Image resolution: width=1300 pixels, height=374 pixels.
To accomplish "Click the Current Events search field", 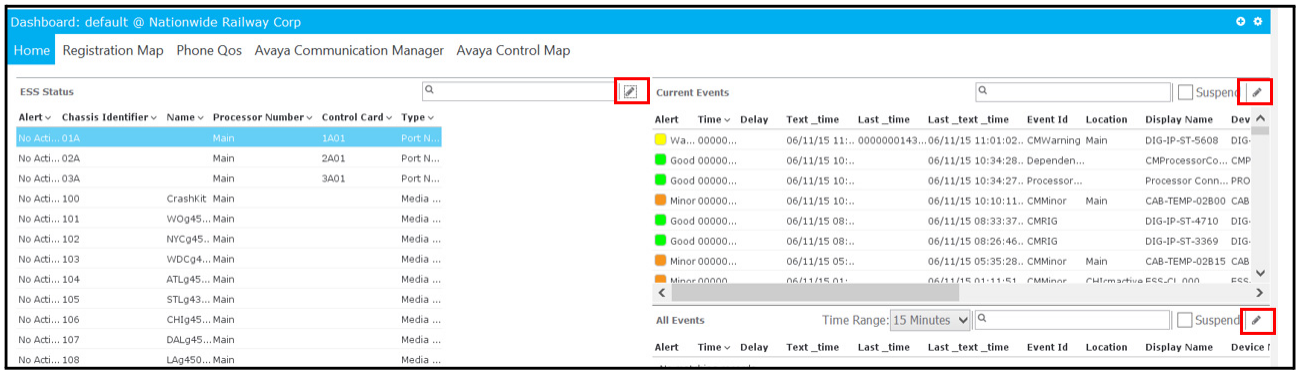I will (1073, 92).
